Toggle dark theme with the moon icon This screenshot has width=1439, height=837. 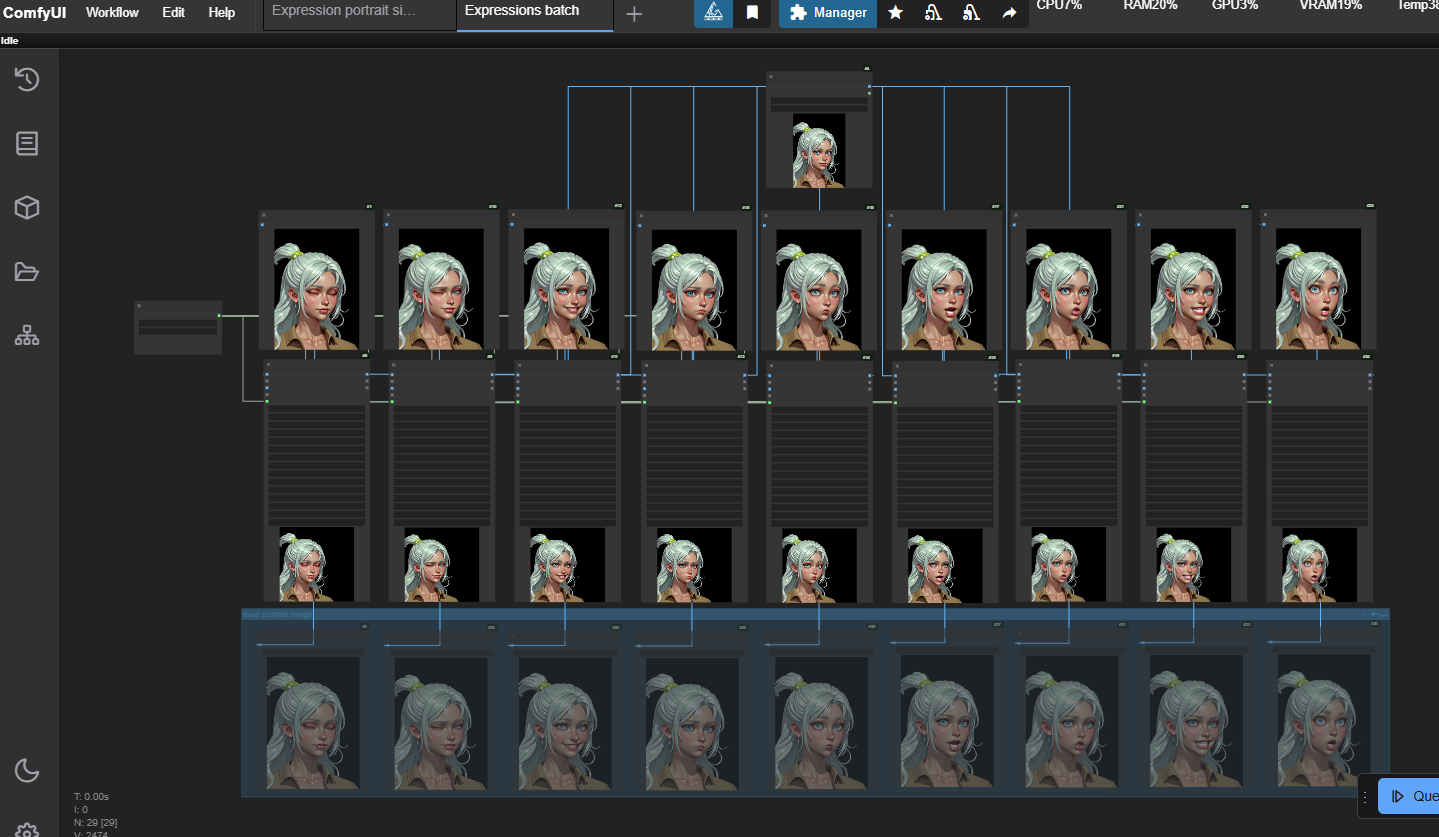point(27,770)
